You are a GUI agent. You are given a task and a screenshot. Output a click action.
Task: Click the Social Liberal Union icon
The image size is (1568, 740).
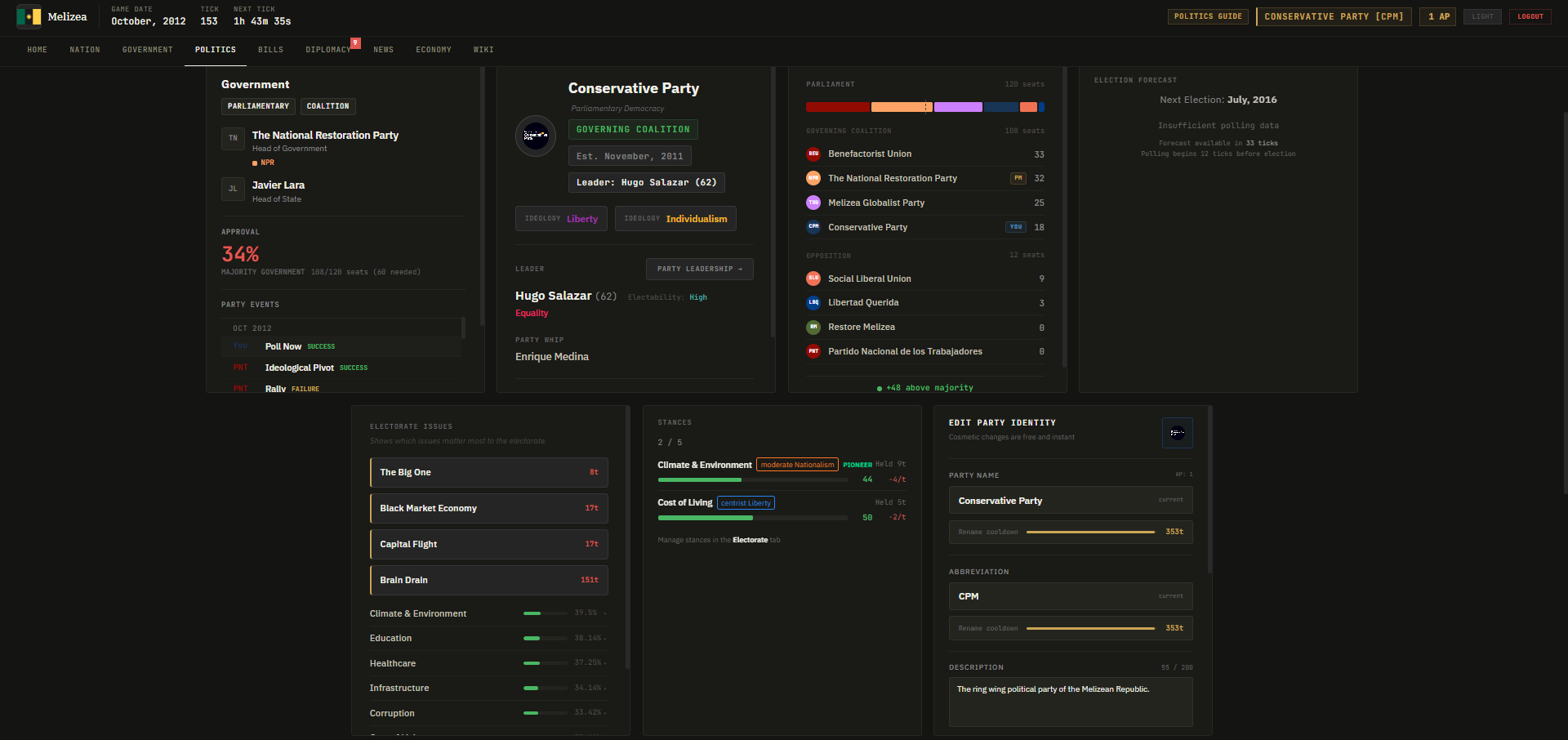pyautogui.click(x=813, y=279)
